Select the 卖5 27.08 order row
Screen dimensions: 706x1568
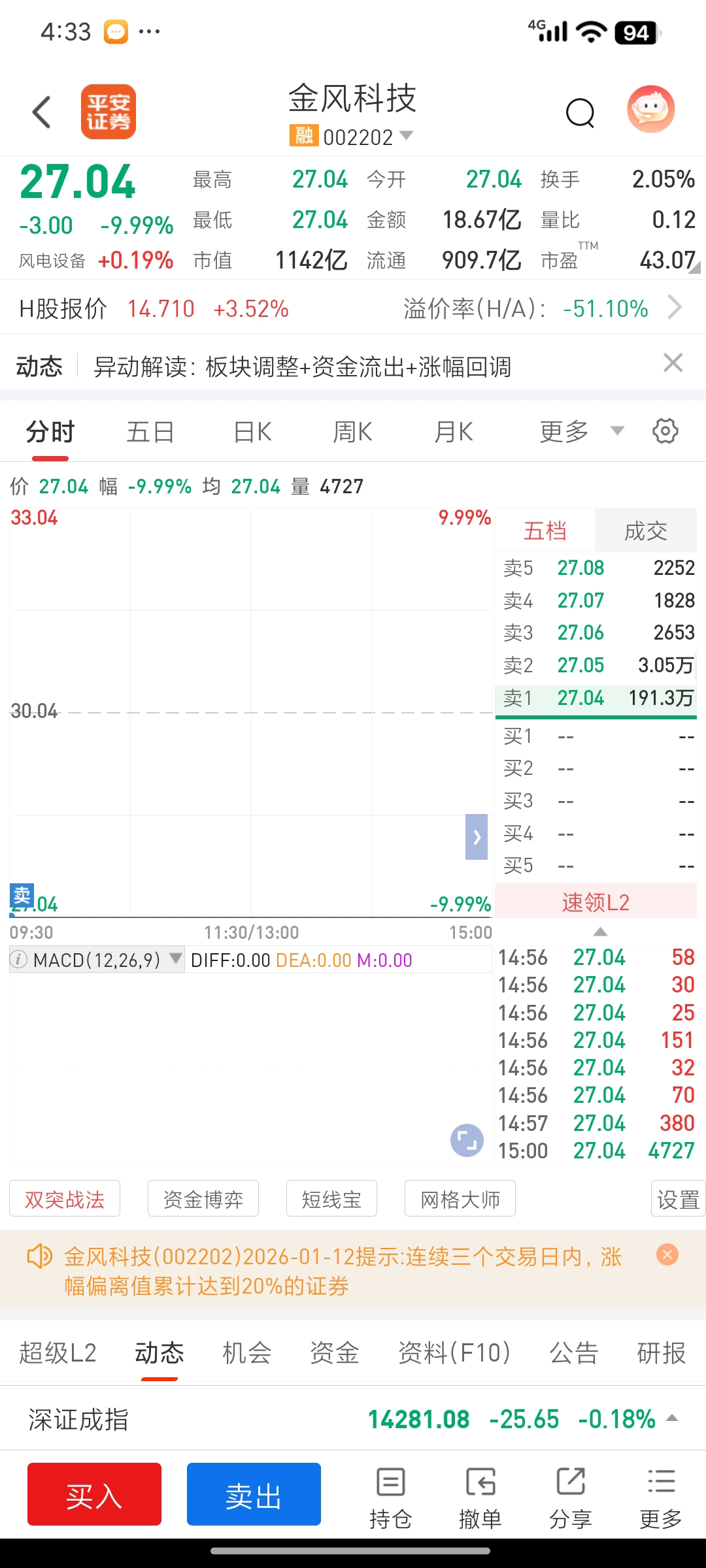(x=596, y=568)
